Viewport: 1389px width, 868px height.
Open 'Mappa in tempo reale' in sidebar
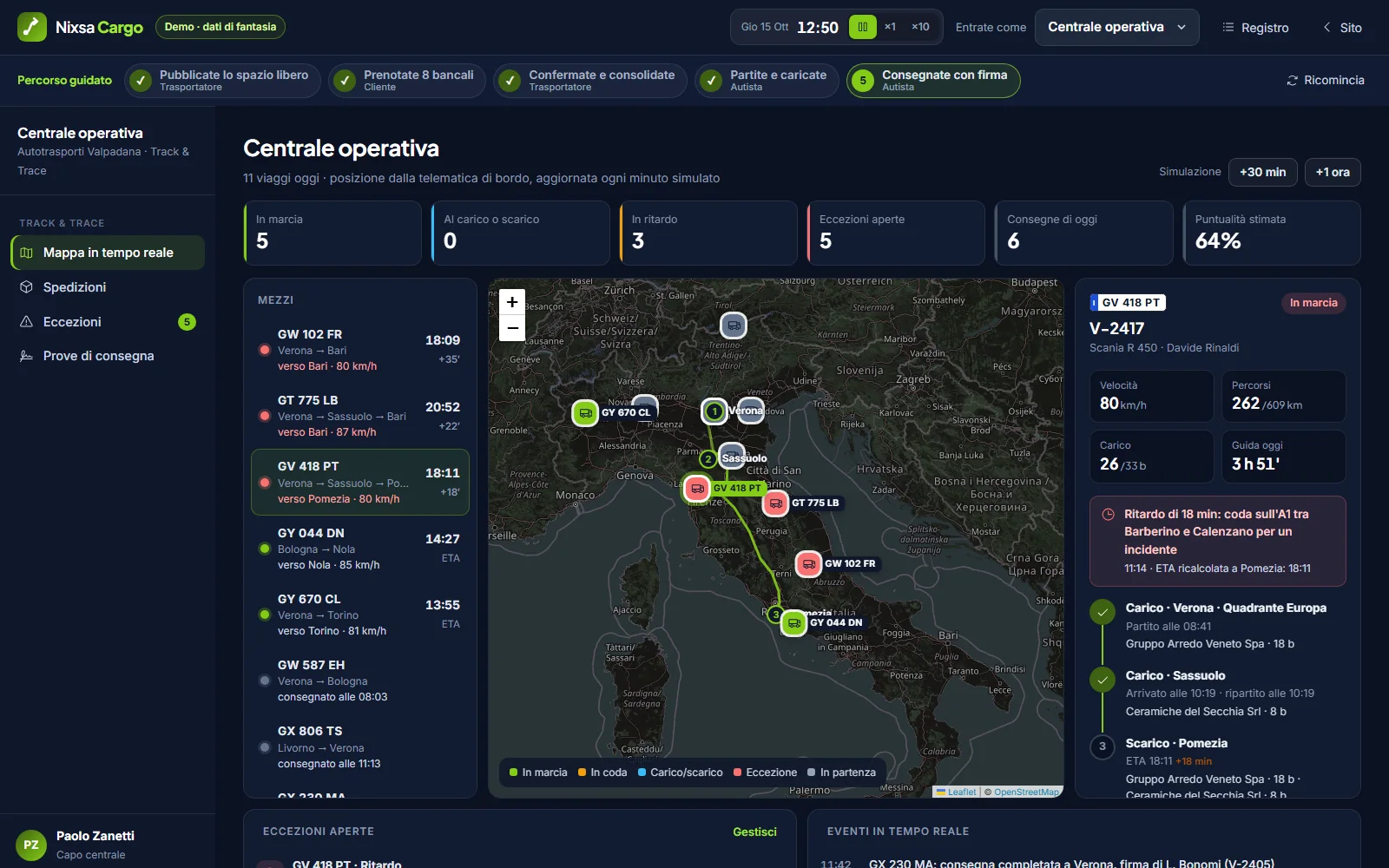click(108, 253)
